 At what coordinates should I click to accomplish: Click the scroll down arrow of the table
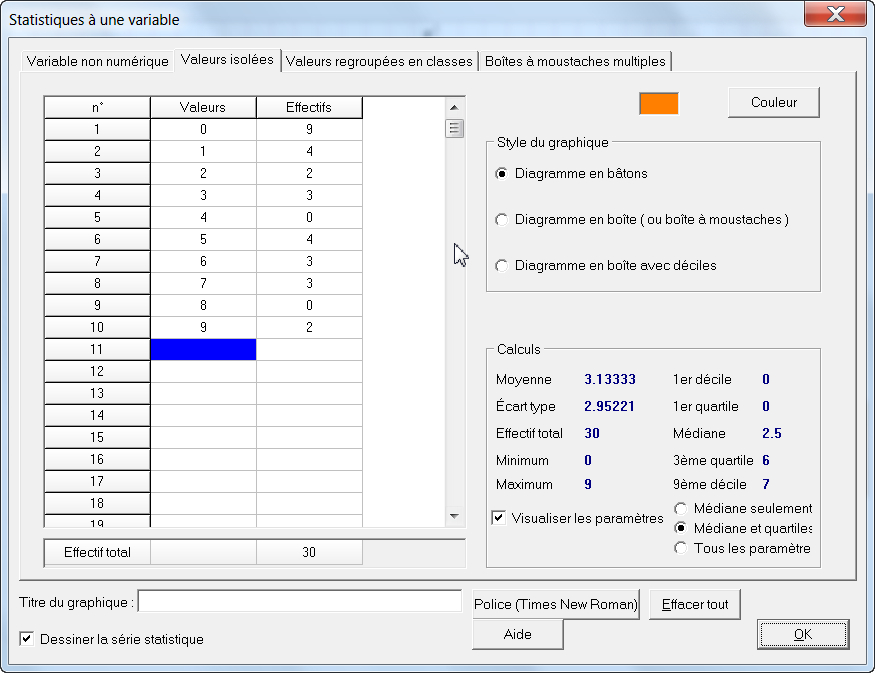(454, 516)
